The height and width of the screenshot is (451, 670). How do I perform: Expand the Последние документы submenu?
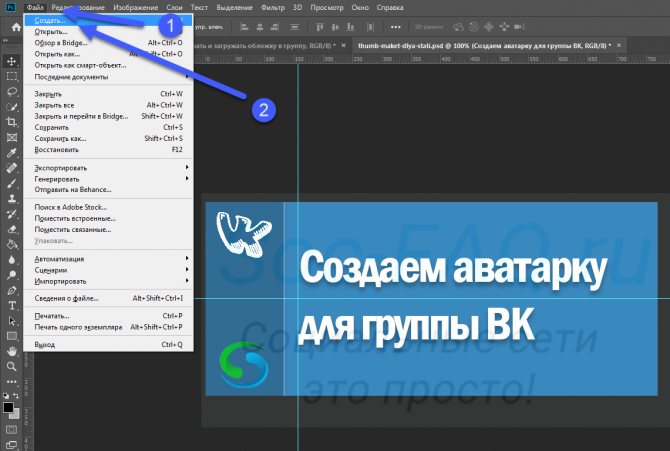108,77
